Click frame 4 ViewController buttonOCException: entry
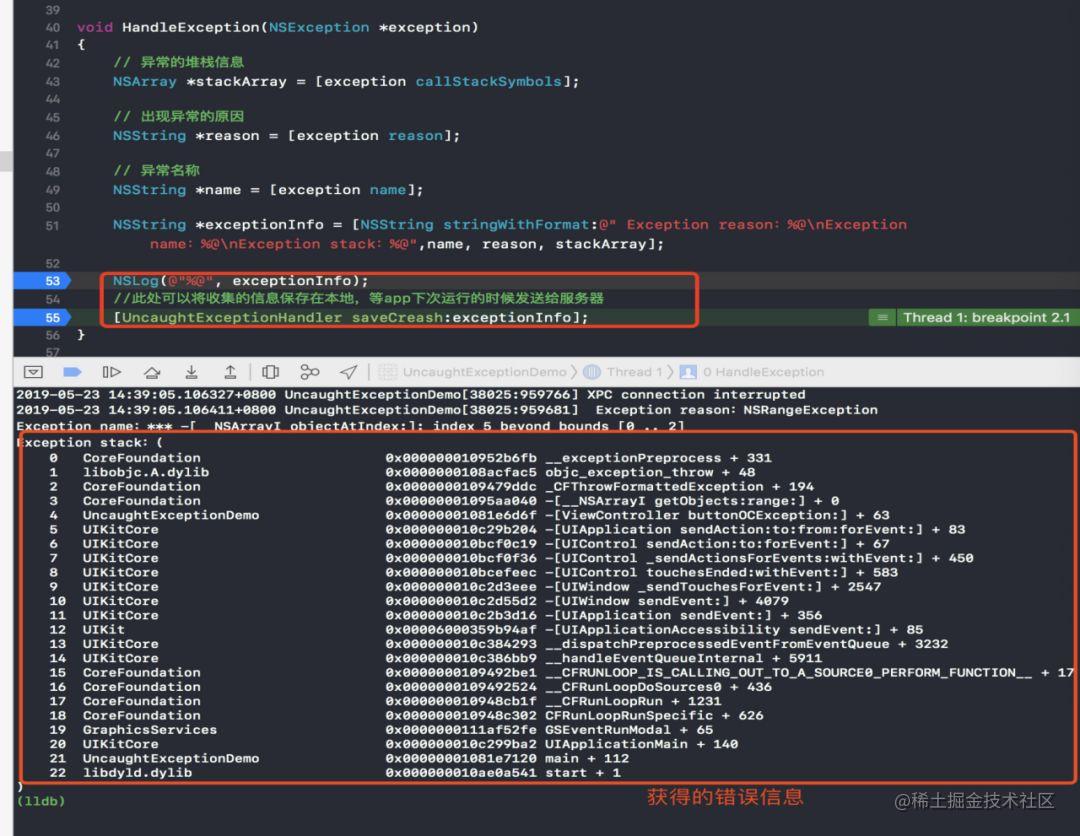 [469, 515]
